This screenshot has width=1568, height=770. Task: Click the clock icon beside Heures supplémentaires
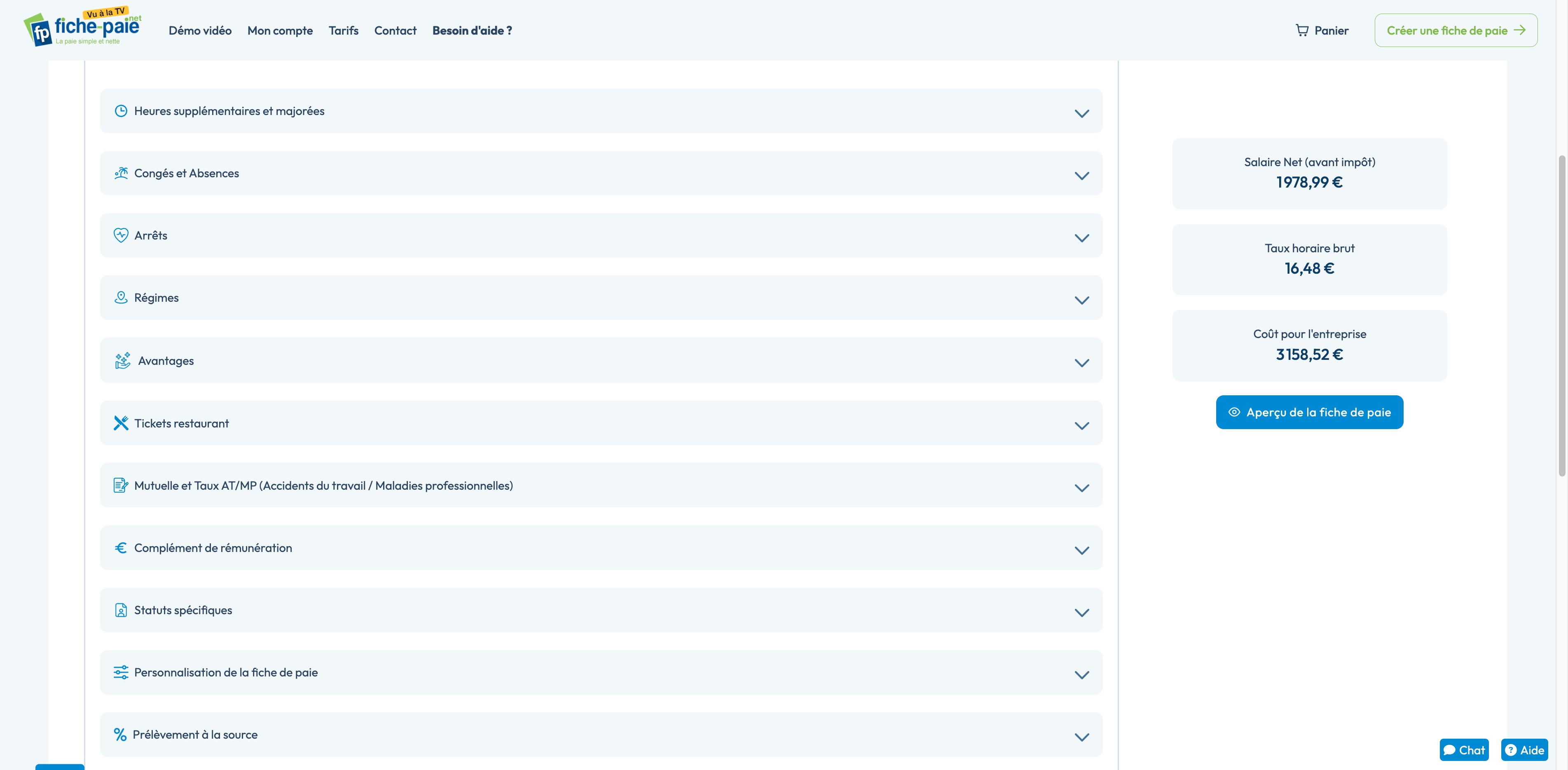pyautogui.click(x=121, y=111)
